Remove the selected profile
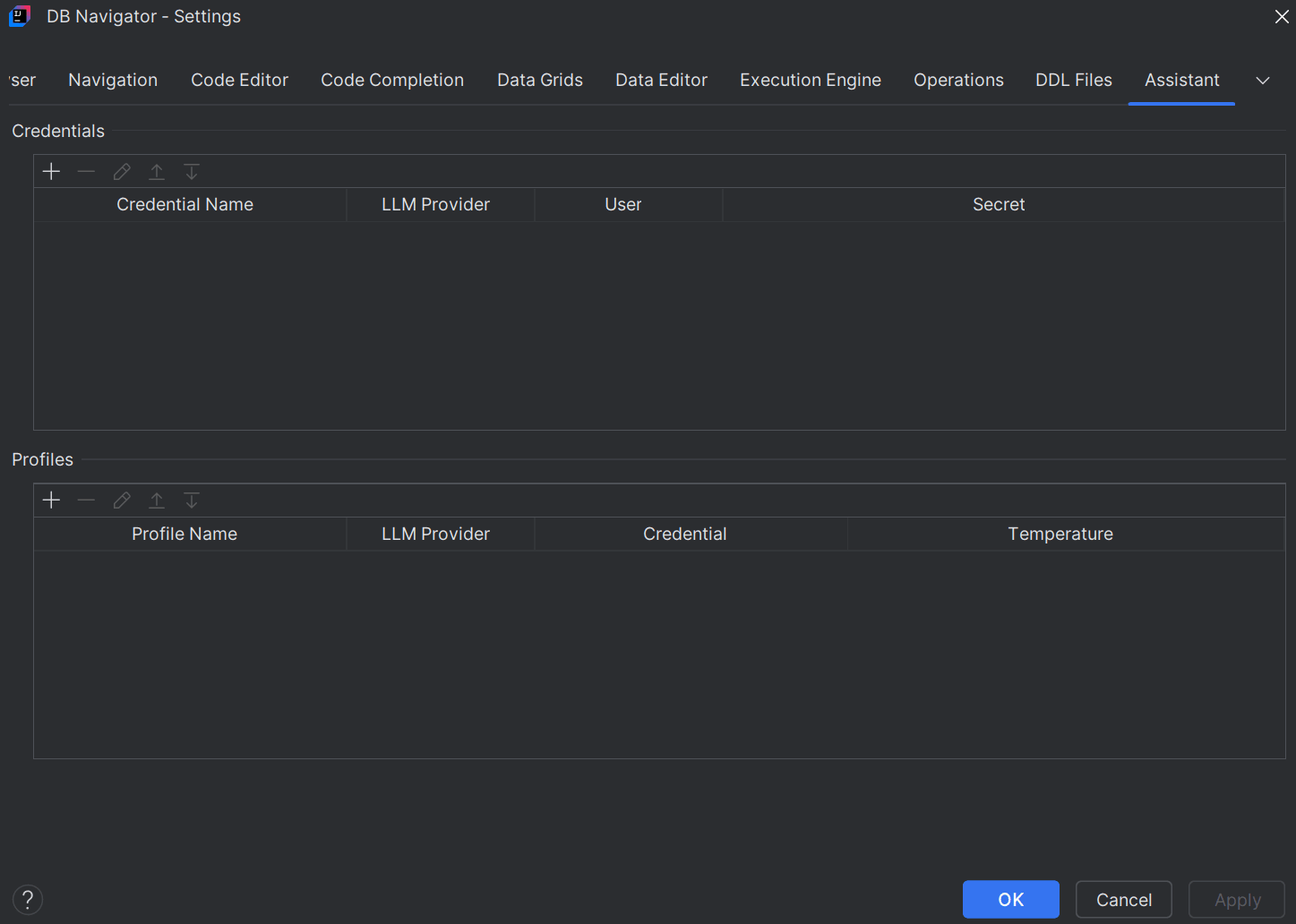 [86, 500]
